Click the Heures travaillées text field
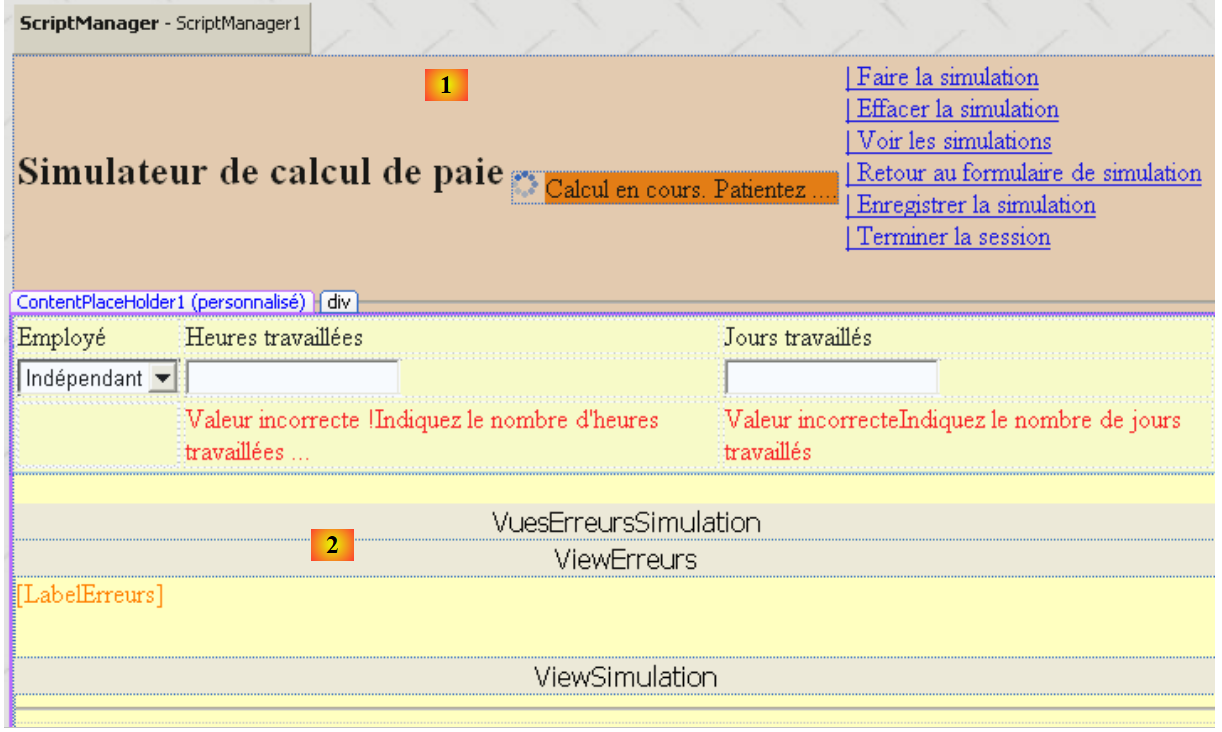This screenshot has height=732, width=1222. coord(292,377)
